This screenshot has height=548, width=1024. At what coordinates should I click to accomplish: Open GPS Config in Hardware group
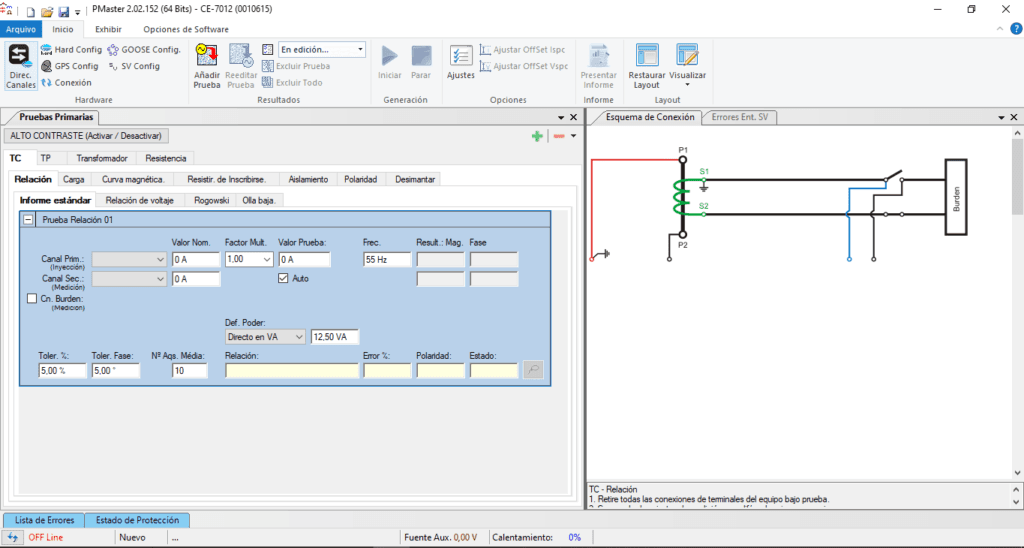coord(69,66)
